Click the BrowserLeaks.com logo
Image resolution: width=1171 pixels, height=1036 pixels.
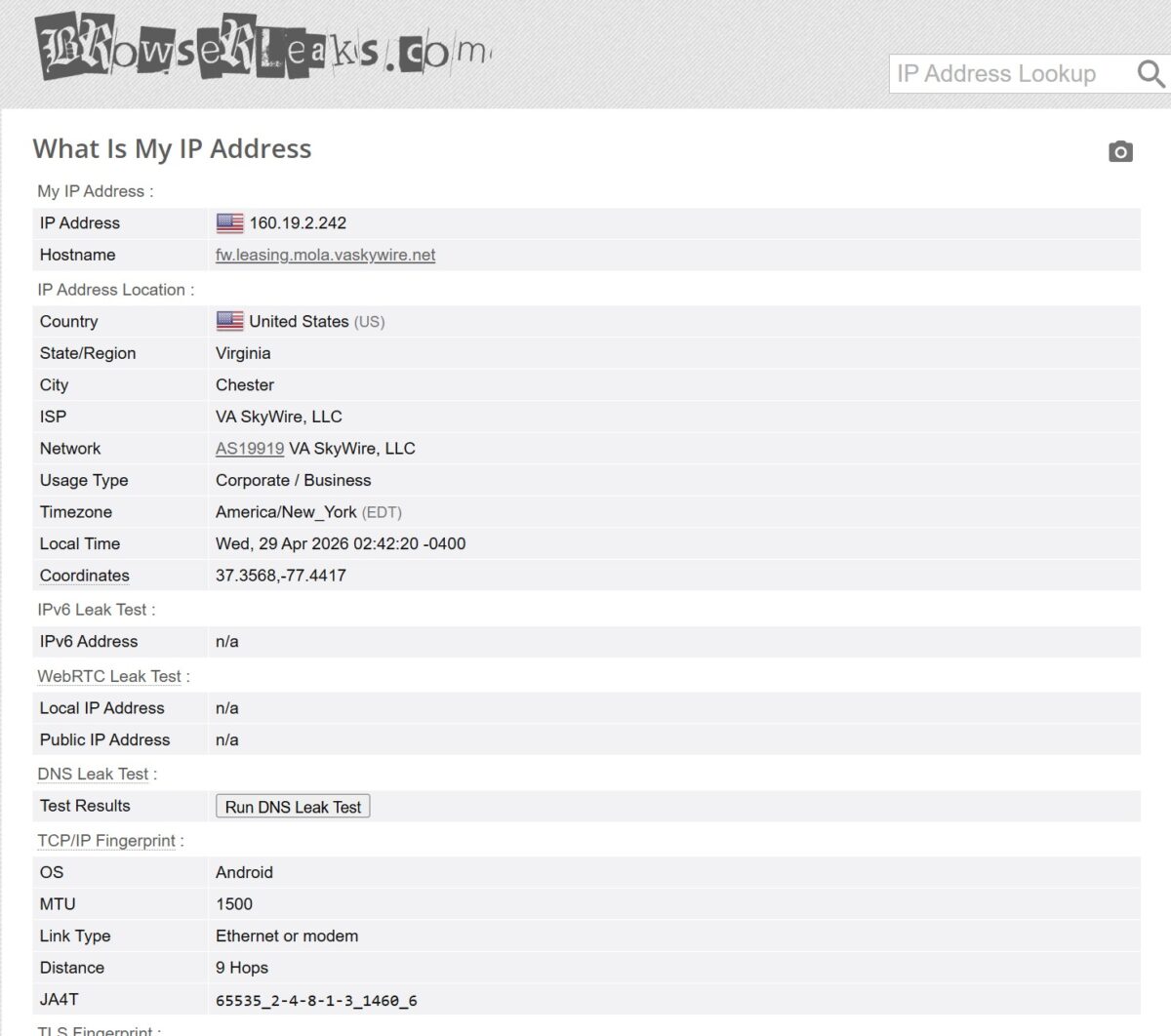[x=263, y=46]
